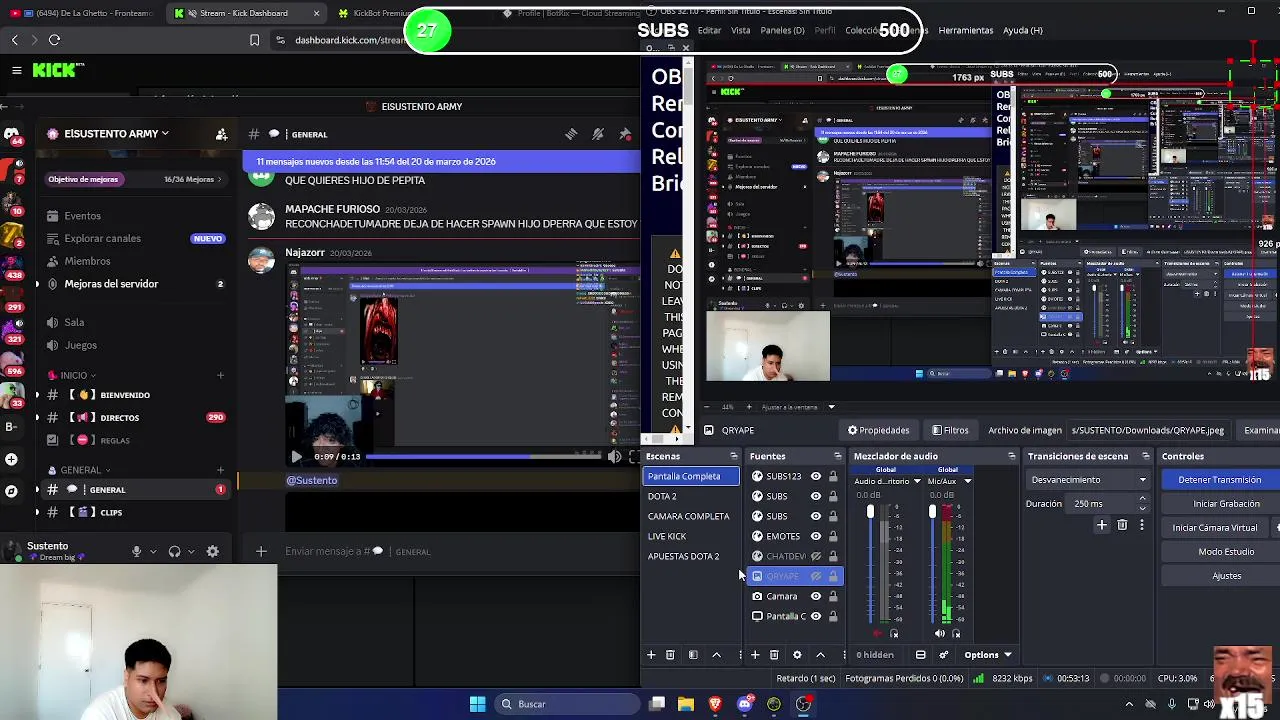Collapse the INICIO channel category

(74, 375)
